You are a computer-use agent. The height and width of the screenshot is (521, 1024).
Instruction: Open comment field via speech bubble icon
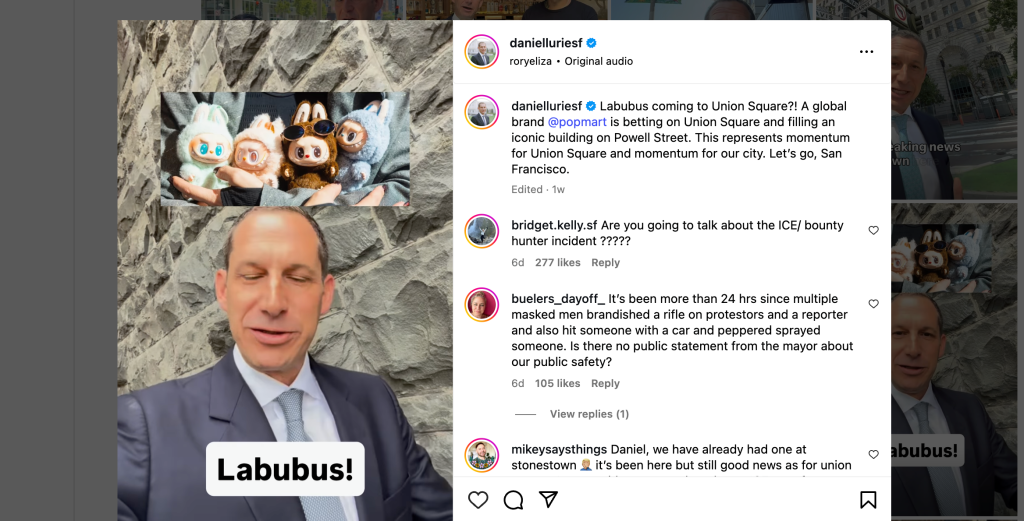pyautogui.click(x=513, y=500)
